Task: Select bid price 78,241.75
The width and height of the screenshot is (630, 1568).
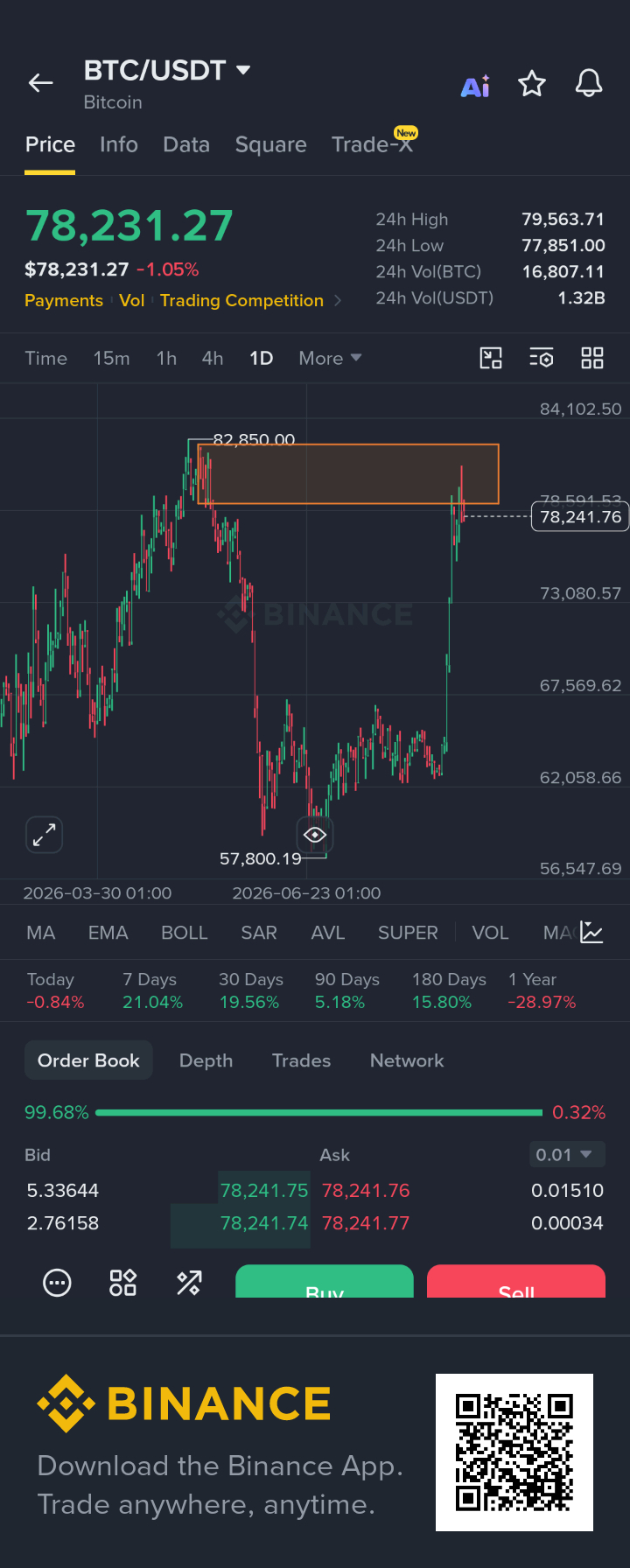Action: point(264,1190)
